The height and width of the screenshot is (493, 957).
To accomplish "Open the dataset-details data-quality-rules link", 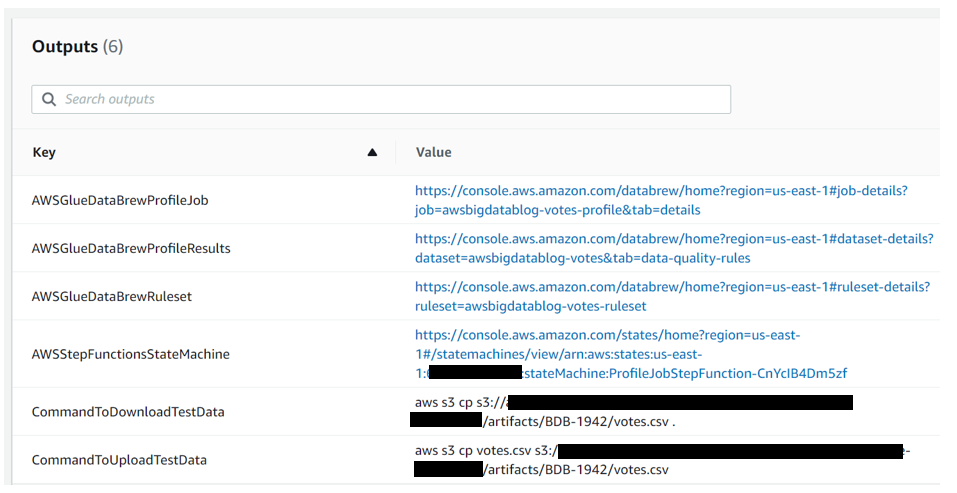I will [674, 248].
